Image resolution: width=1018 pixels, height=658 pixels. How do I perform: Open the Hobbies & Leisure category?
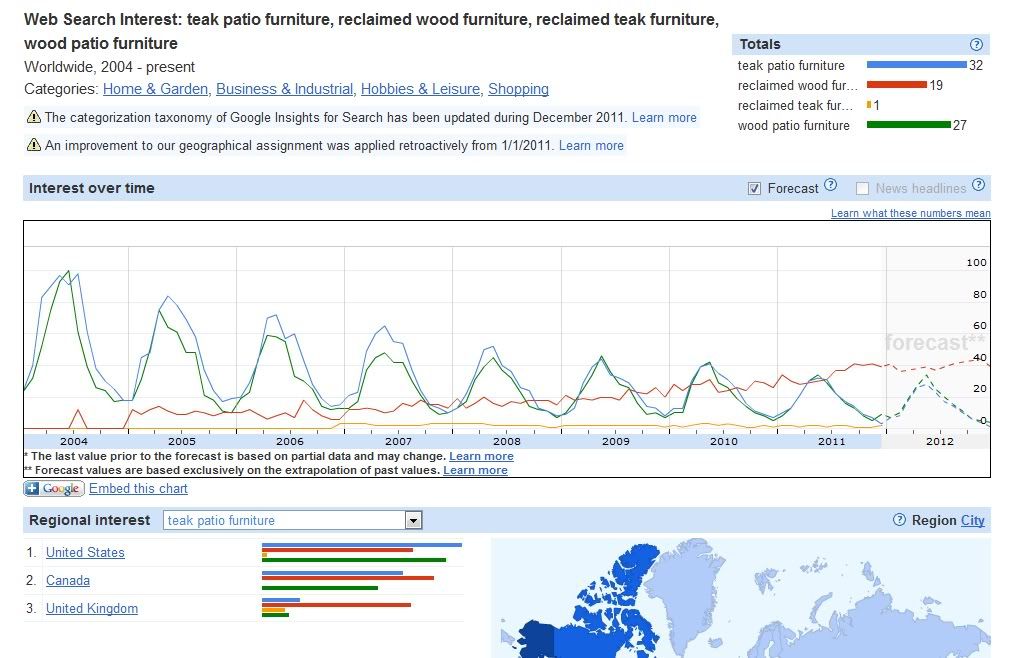[420, 89]
